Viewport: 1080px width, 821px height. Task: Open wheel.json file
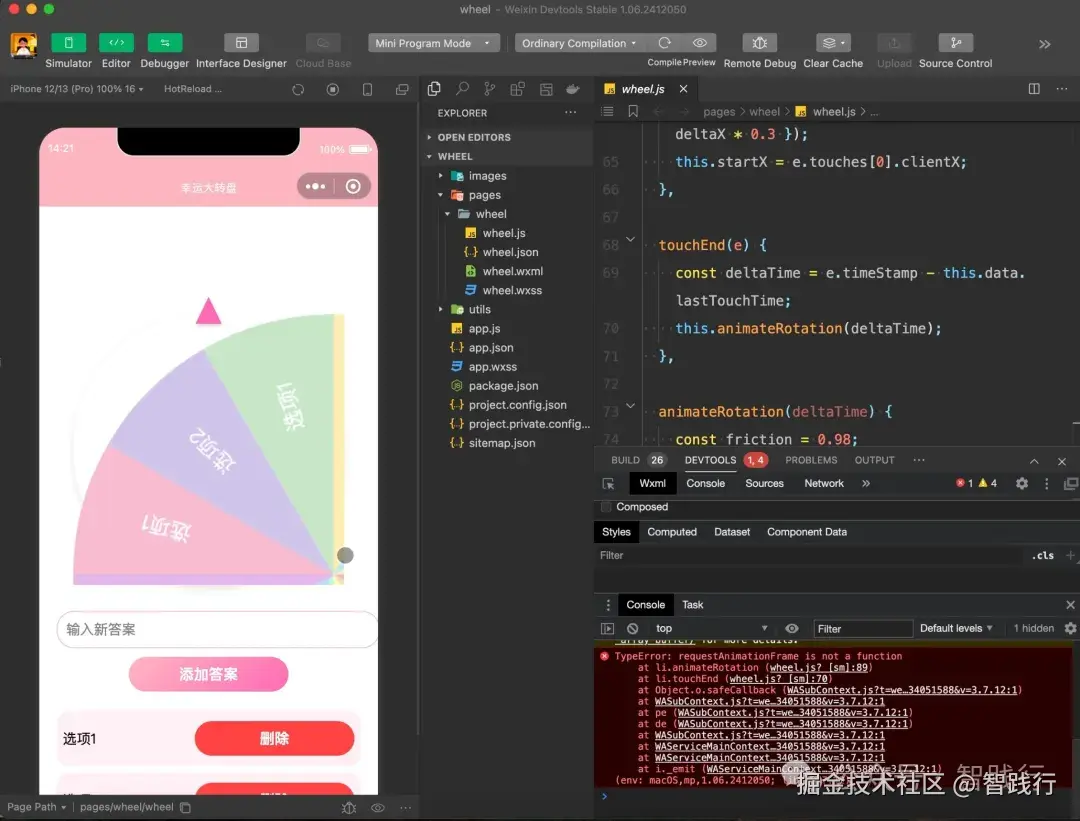(x=510, y=252)
